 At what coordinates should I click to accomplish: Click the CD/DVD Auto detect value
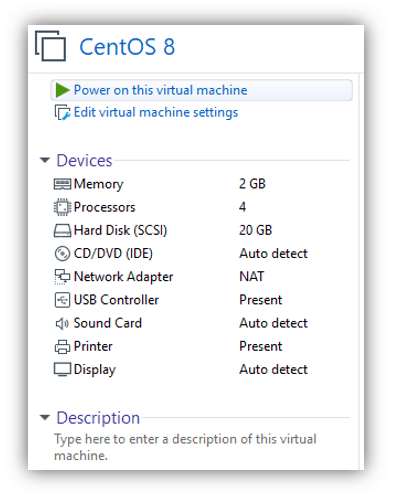pyautogui.click(x=273, y=254)
